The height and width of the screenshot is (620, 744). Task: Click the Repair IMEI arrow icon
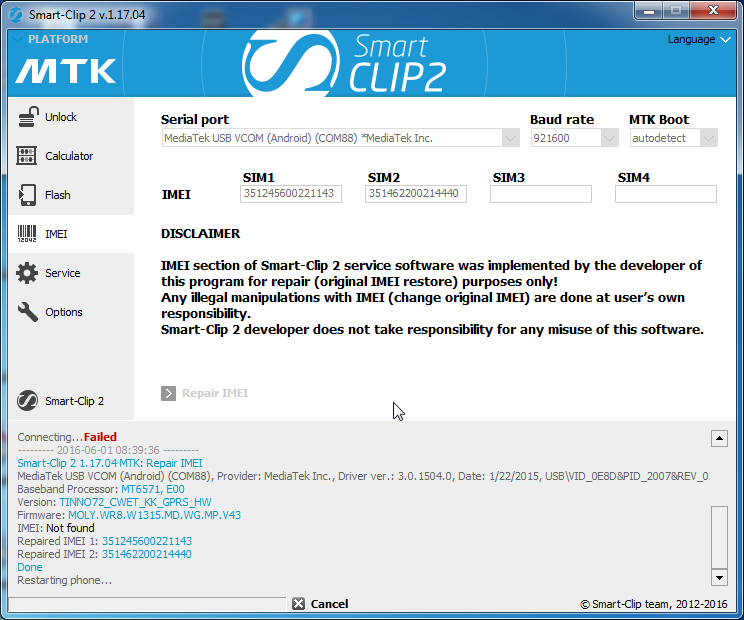click(168, 393)
